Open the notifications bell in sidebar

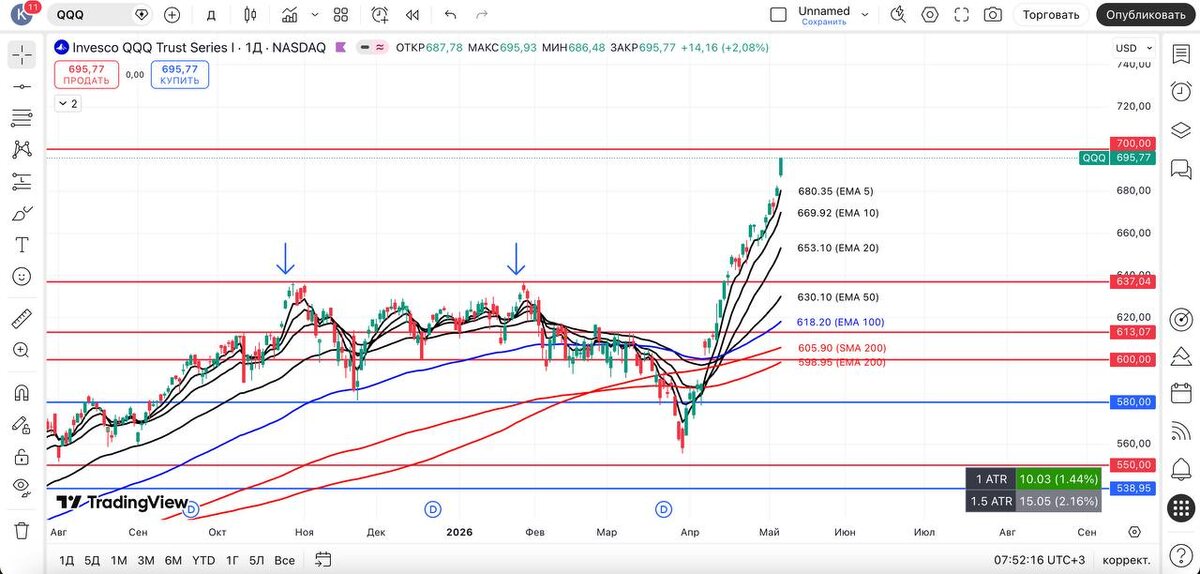pos(1181,469)
